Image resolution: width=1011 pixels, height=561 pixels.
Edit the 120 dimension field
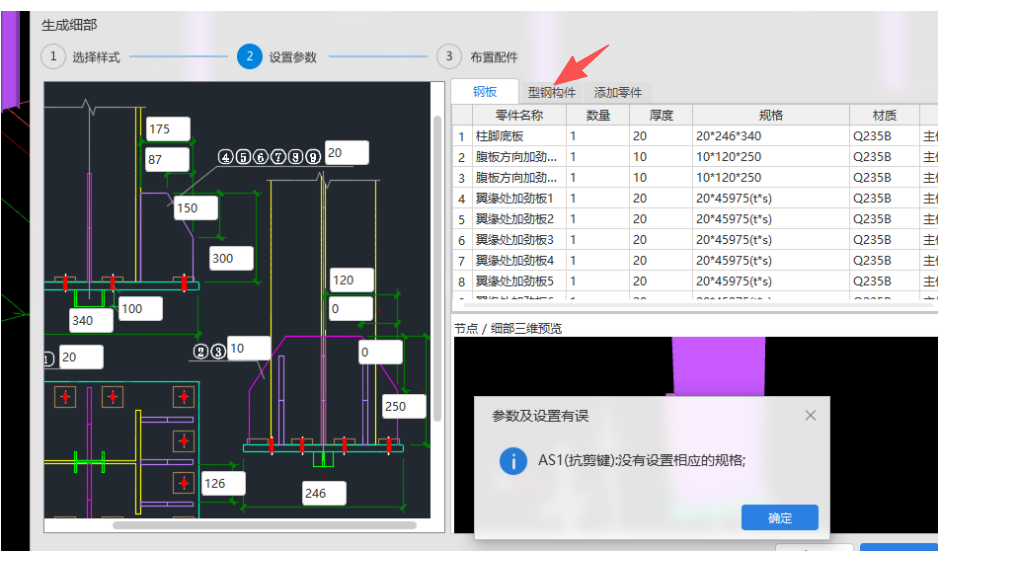[351, 280]
